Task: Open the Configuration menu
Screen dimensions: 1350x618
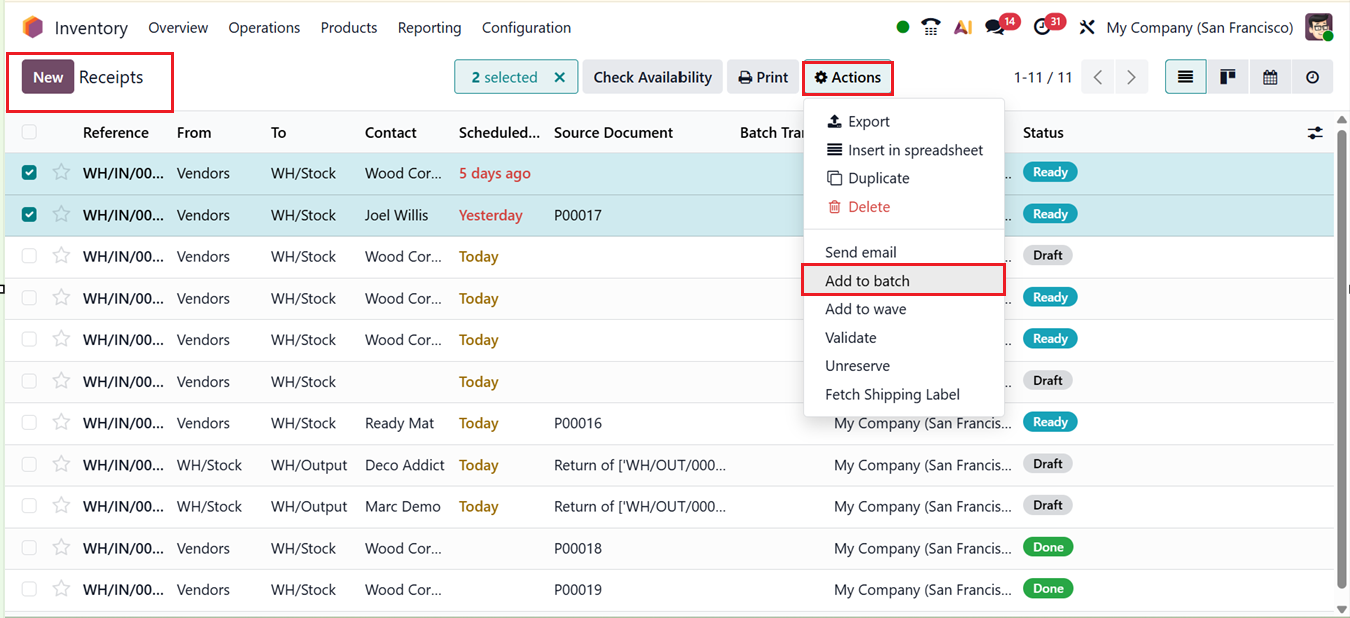Action: pos(526,28)
